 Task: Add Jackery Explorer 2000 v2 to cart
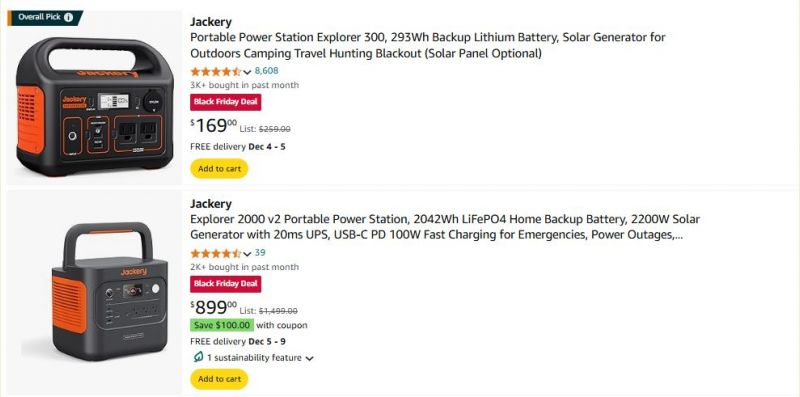219,379
